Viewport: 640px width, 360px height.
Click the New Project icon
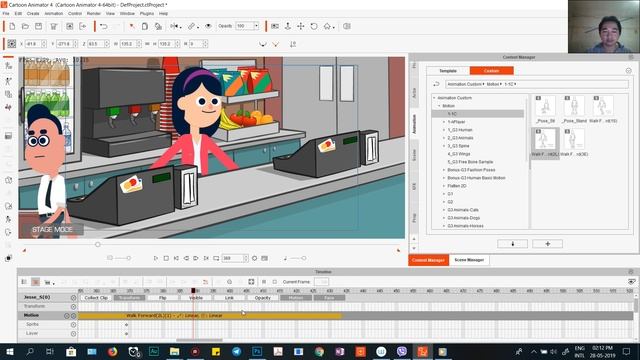coord(12,26)
